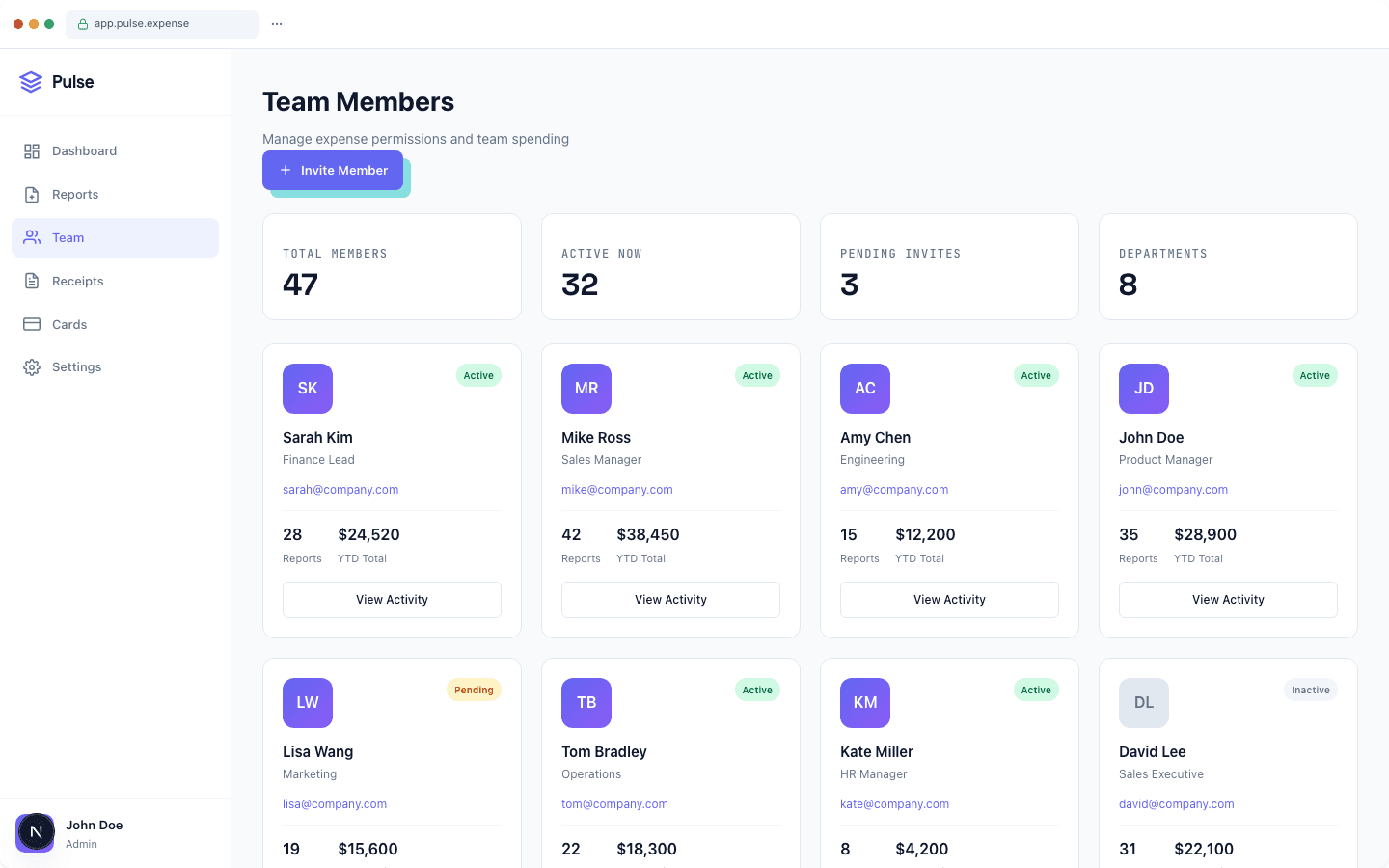Select the Team sidebar item
The image size is (1389, 868).
[x=115, y=237]
